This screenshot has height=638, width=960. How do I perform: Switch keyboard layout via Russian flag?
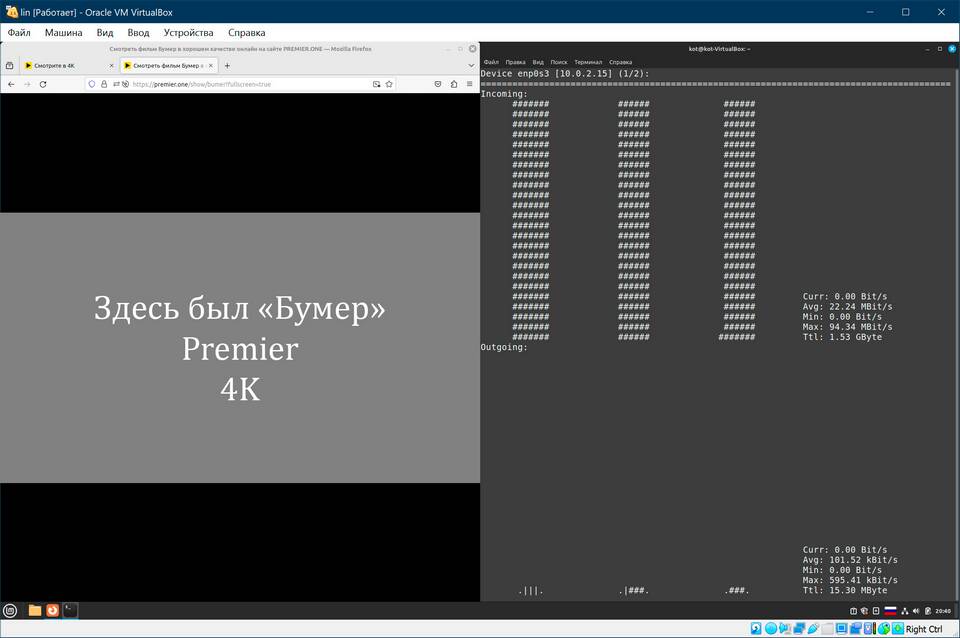(x=891, y=611)
